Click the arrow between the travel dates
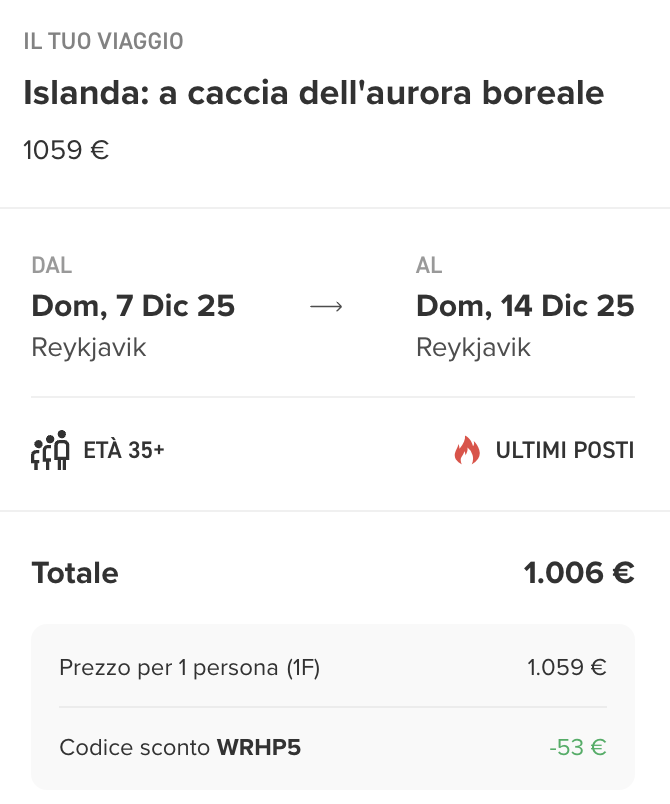Screen dimensions: 670x804 [326, 307]
